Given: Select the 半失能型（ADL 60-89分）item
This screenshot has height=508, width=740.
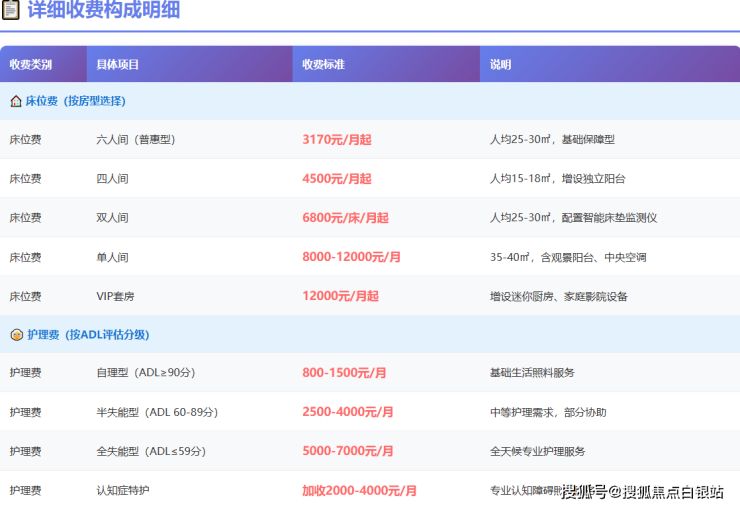Looking at the screenshot, I should [x=157, y=412].
